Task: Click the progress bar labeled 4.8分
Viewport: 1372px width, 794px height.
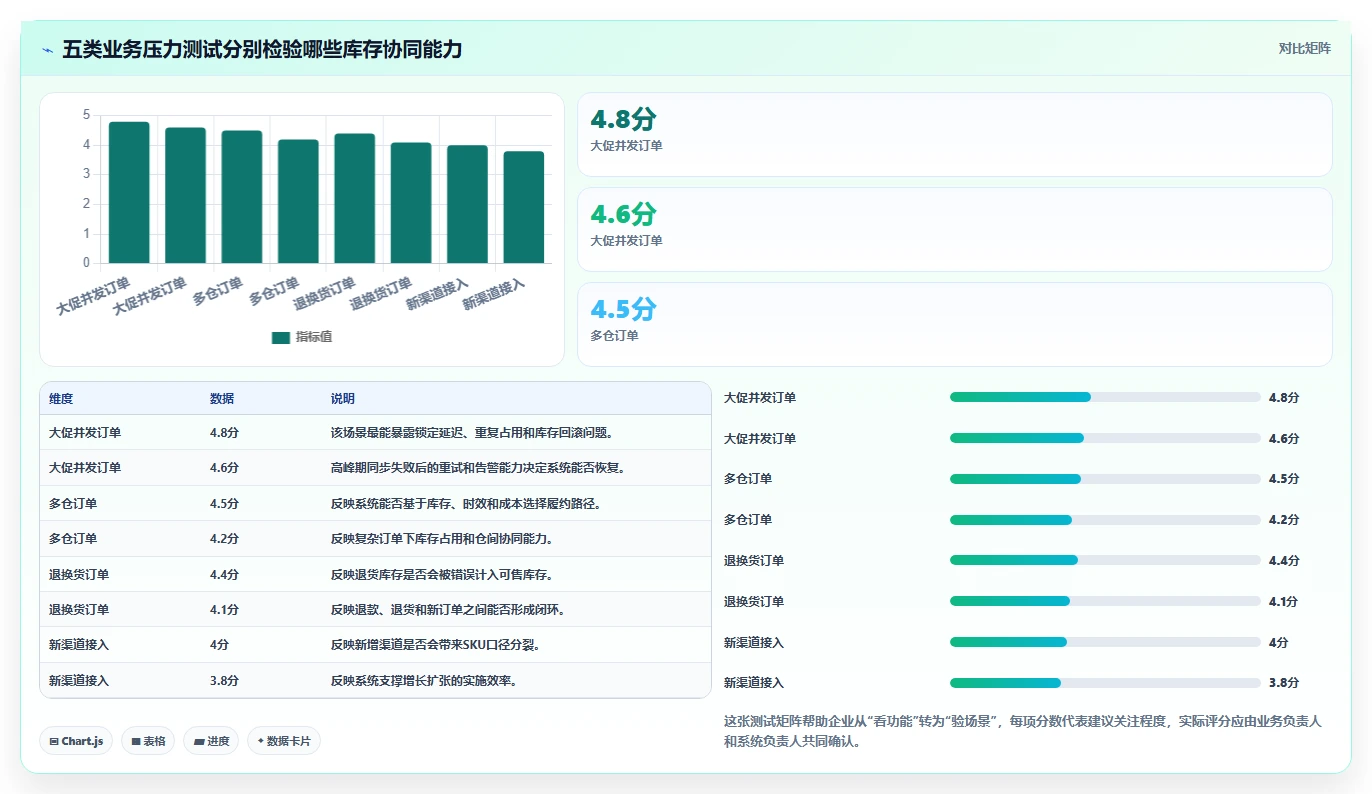Action: (x=1105, y=397)
